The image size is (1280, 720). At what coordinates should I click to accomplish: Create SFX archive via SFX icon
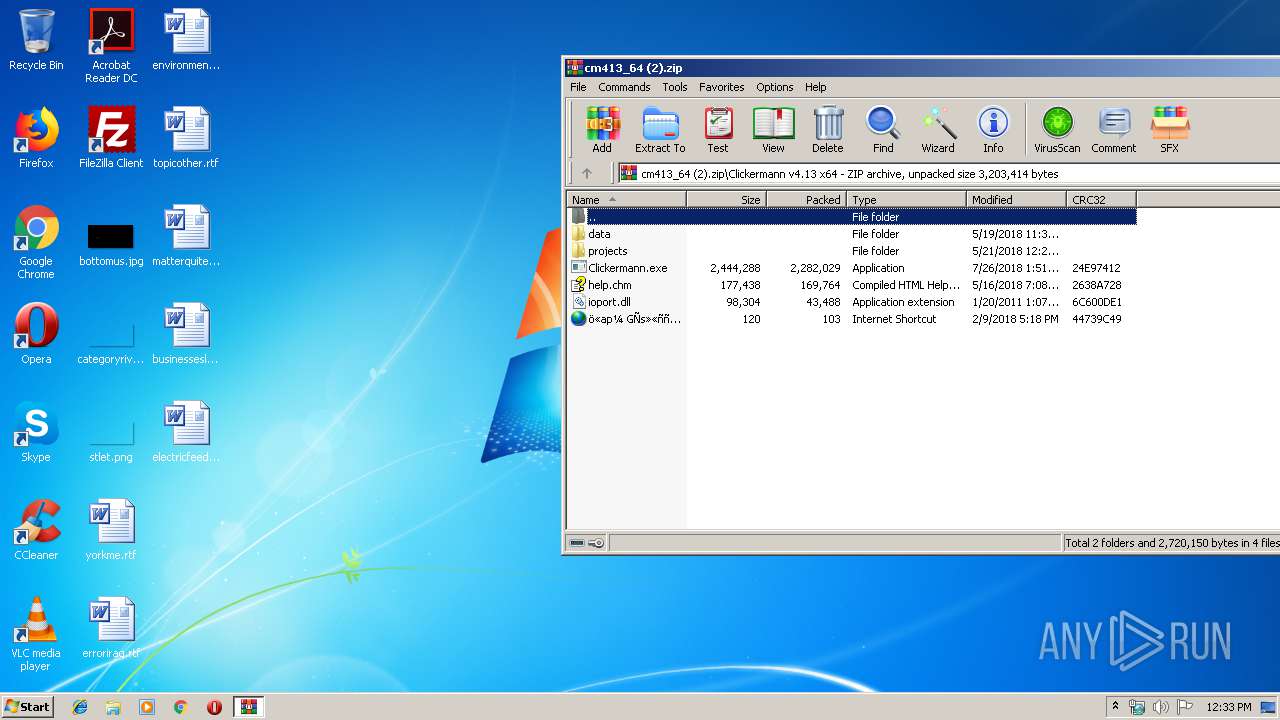click(1169, 130)
